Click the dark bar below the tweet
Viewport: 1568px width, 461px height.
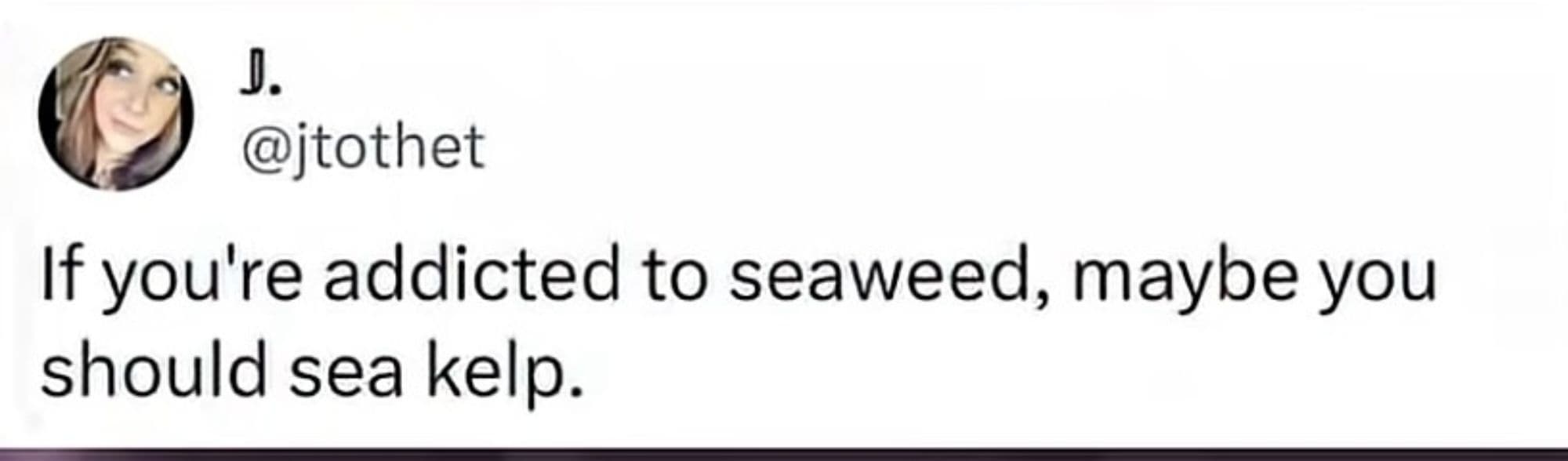784,455
